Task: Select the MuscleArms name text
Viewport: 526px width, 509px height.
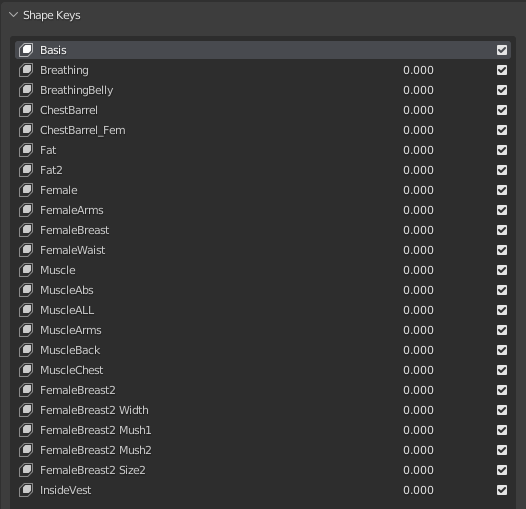Action: click(70, 330)
